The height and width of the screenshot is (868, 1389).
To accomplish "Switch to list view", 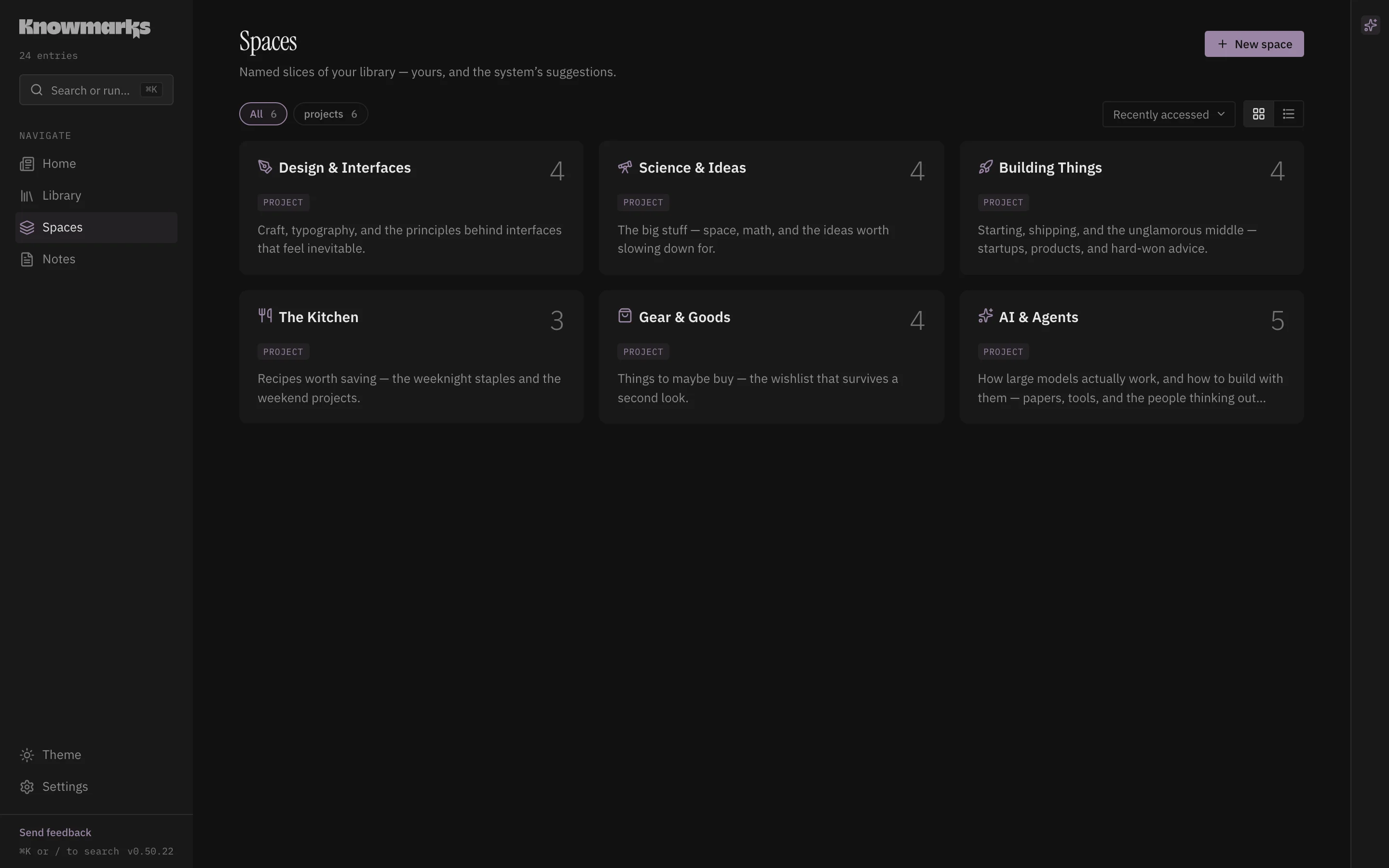I will (x=1289, y=114).
